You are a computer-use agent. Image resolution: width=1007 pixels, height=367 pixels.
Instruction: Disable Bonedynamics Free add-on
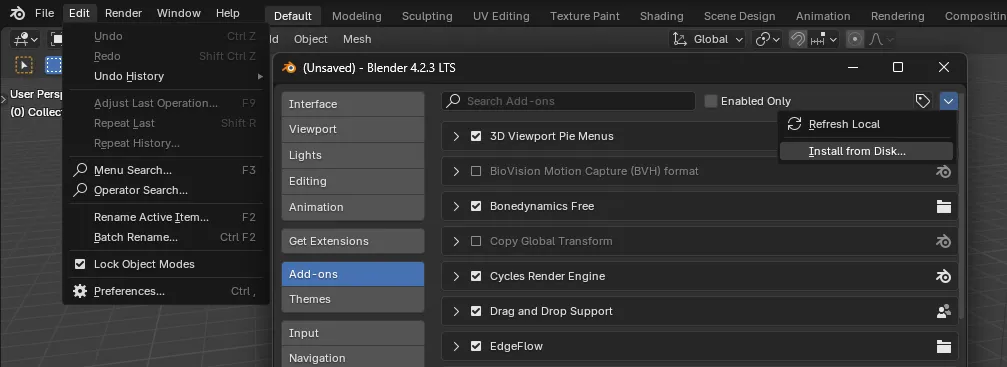click(x=476, y=206)
